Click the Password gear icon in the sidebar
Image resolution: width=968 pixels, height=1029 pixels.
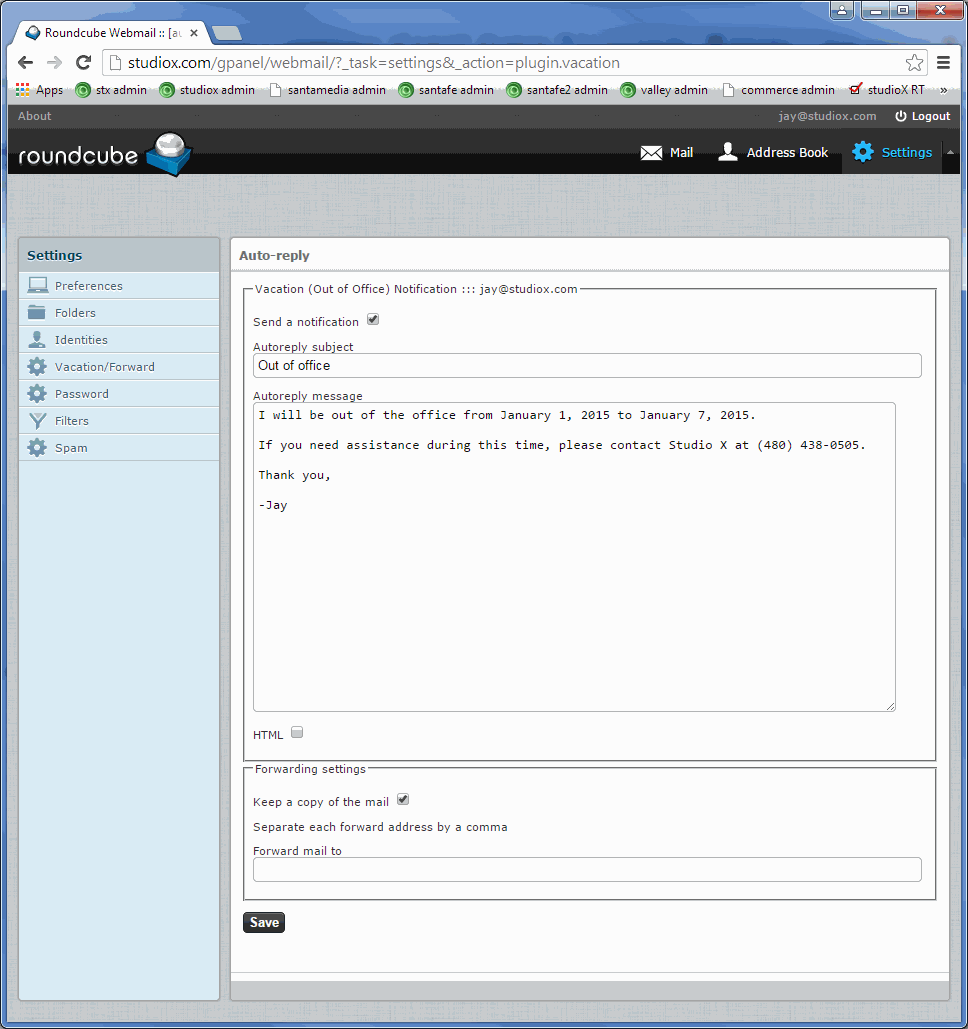pyautogui.click(x=38, y=393)
